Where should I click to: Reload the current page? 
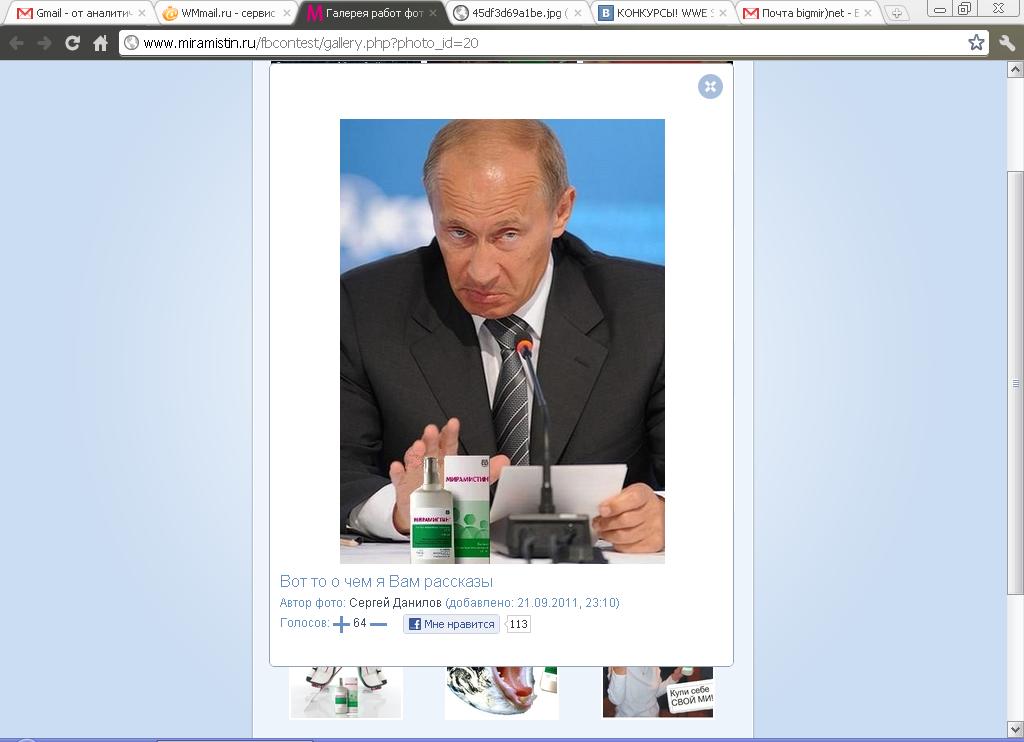tap(72, 43)
